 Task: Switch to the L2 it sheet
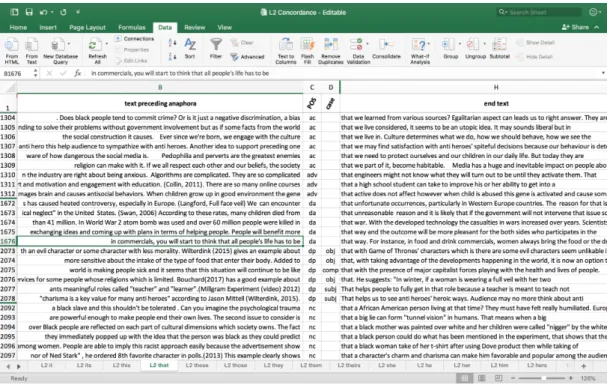point(46,365)
